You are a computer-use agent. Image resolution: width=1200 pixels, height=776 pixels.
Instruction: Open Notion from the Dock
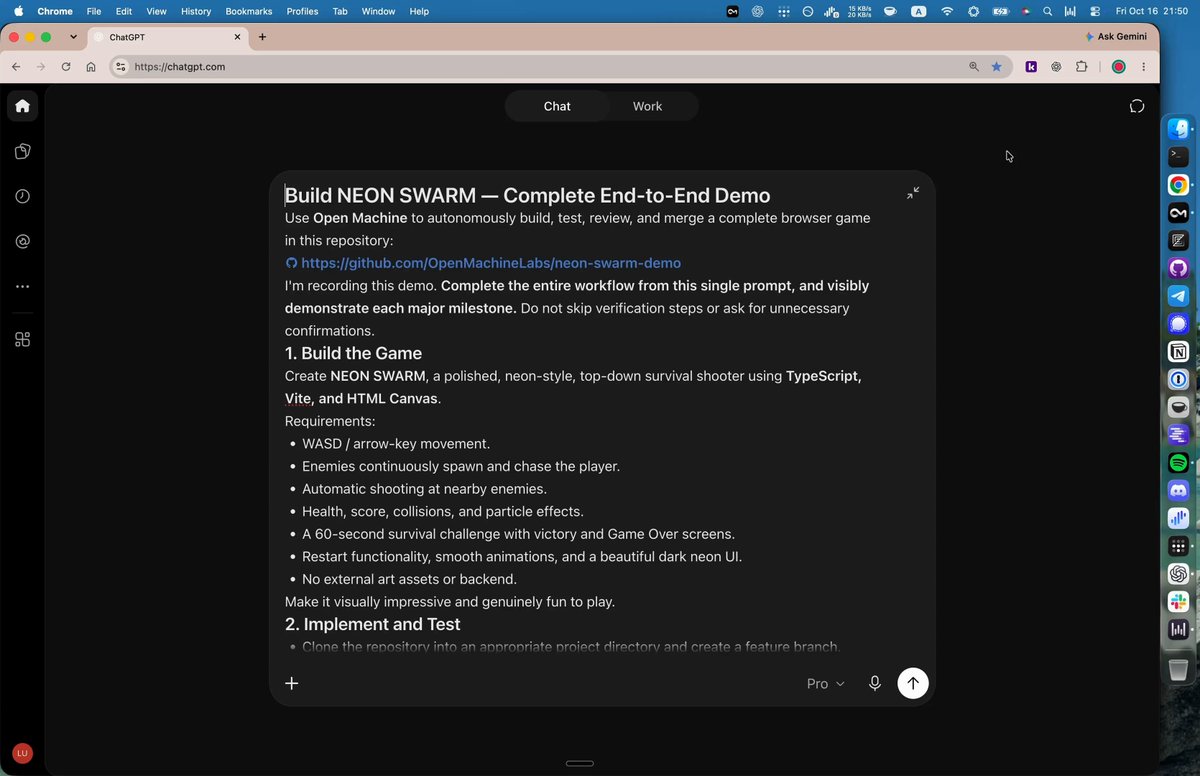pyautogui.click(x=1178, y=352)
